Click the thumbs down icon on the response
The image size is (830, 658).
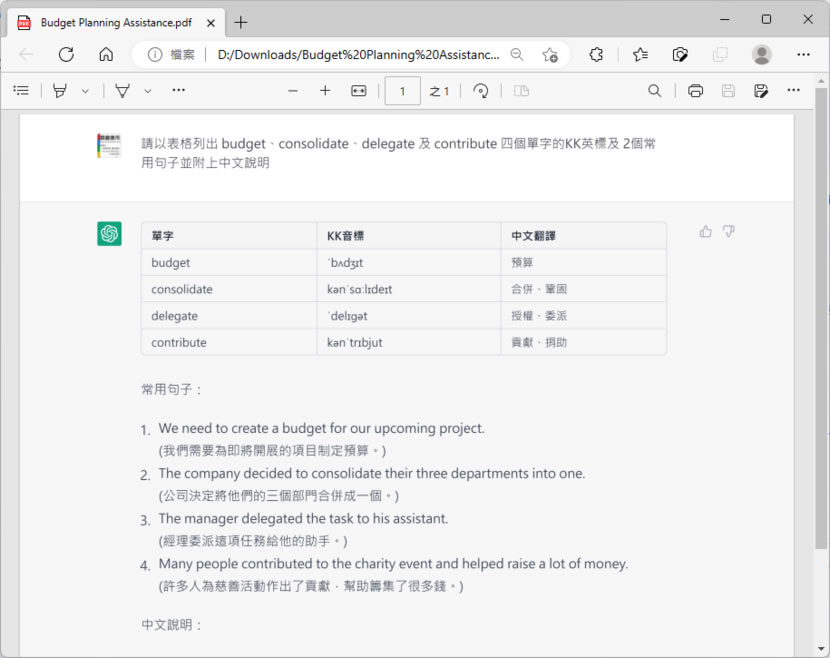729,232
